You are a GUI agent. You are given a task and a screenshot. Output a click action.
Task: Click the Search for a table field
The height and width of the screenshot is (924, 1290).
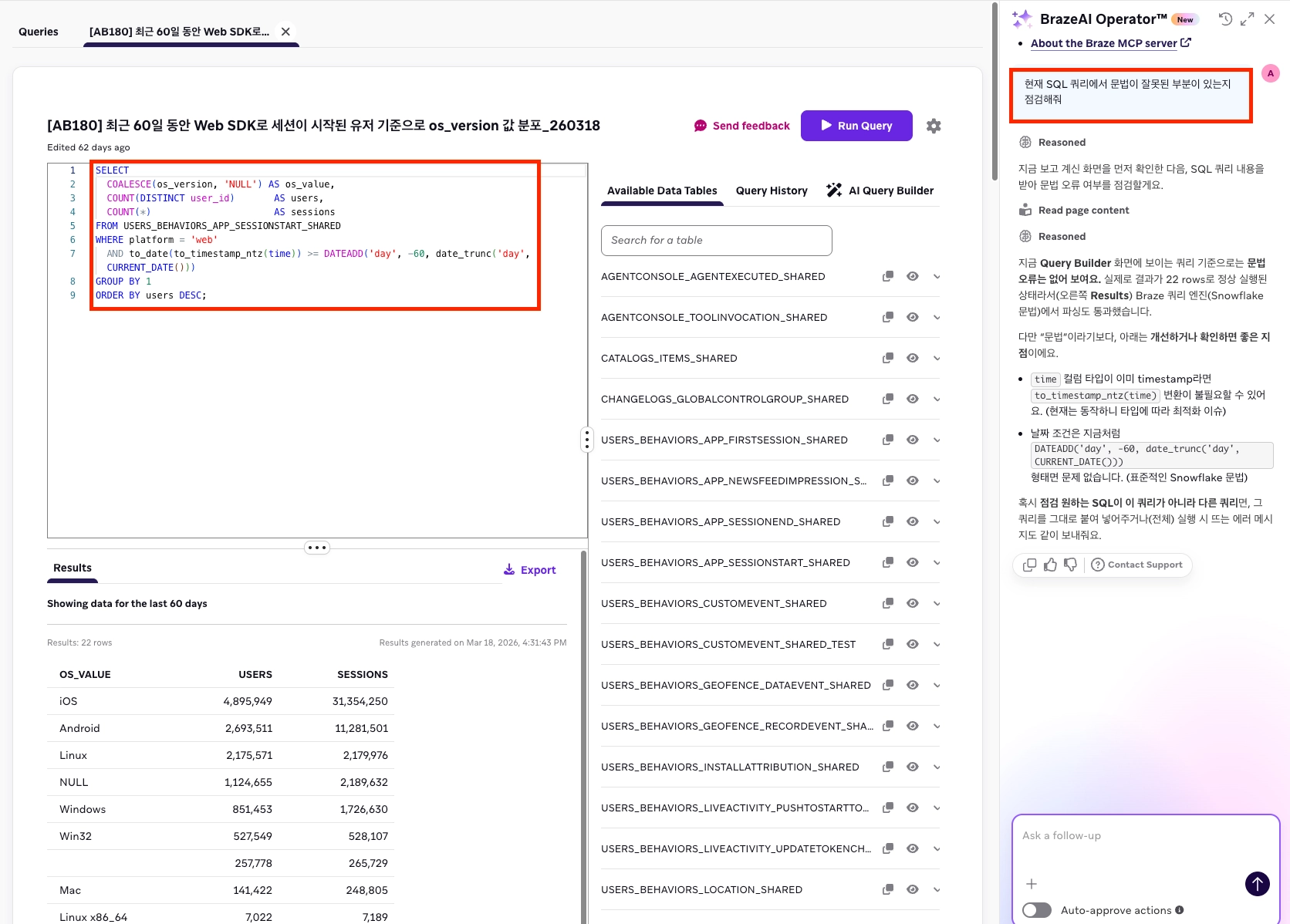click(x=717, y=241)
